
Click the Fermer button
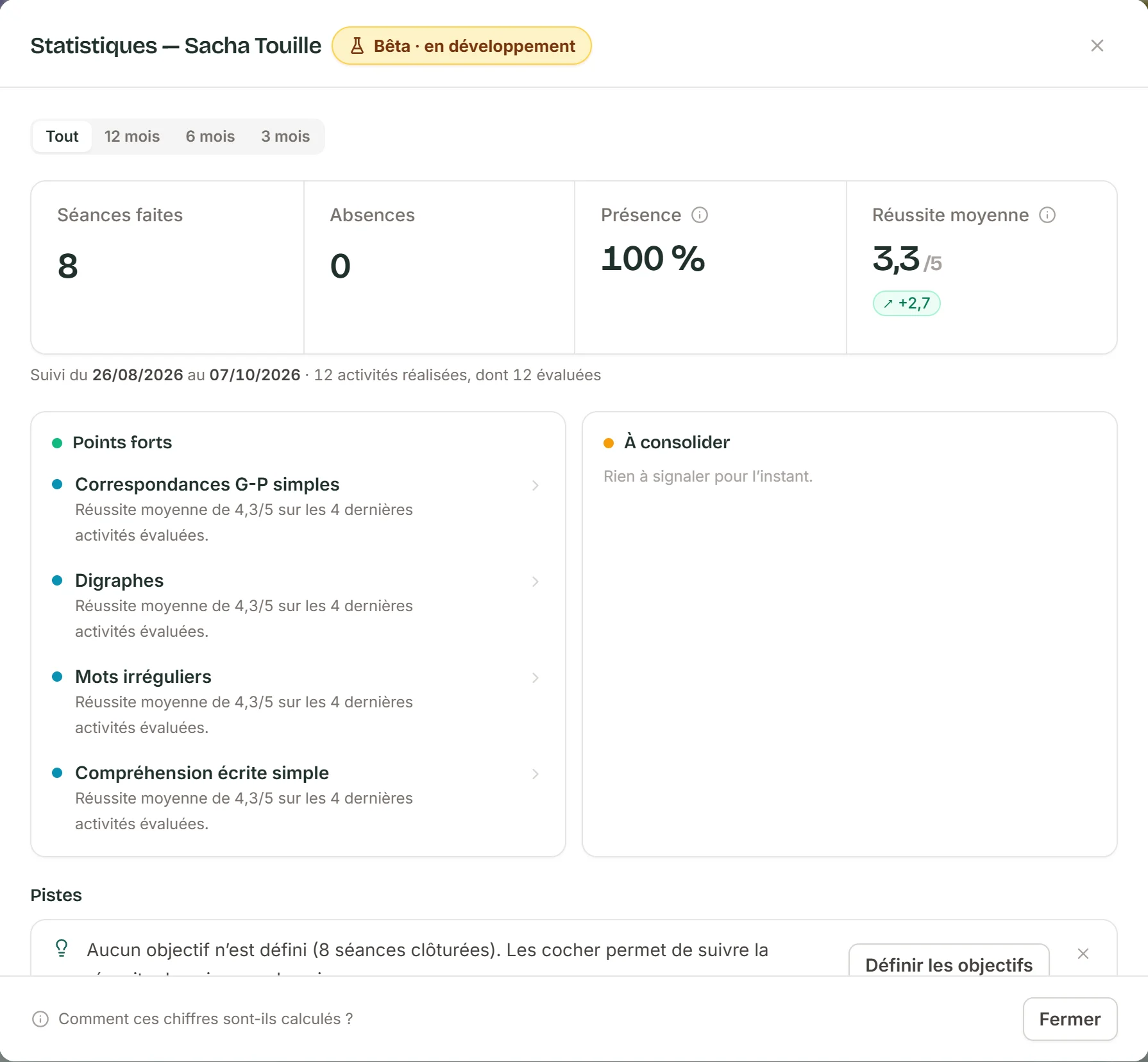tap(1070, 1019)
